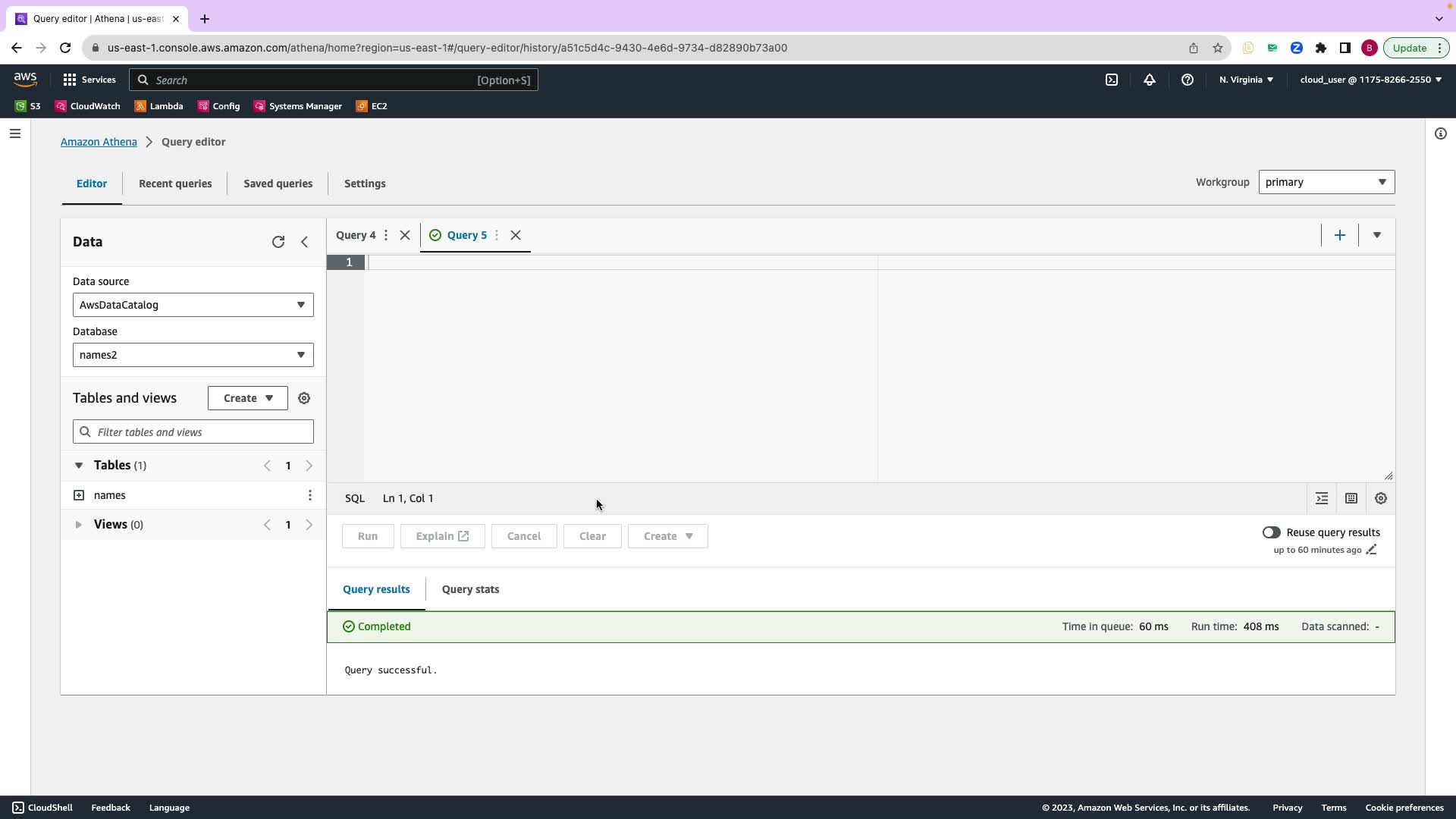The height and width of the screenshot is (819, 1456).
Task: Click the format query icon
Action: pyautogui.click(x=1322, y=498)
